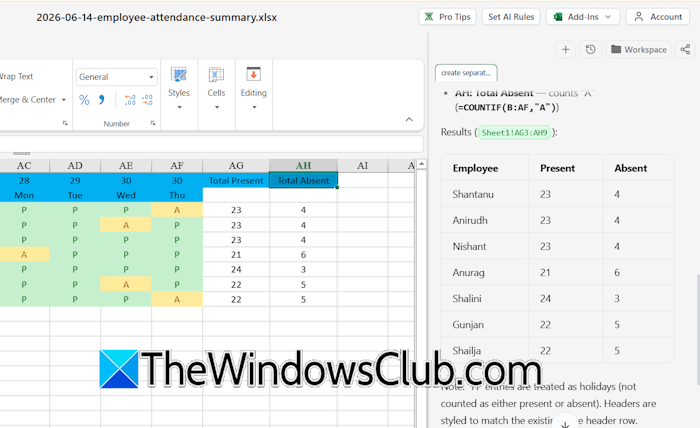
Task: Click Shalini row in results table
Action: [x=557, y=298]
